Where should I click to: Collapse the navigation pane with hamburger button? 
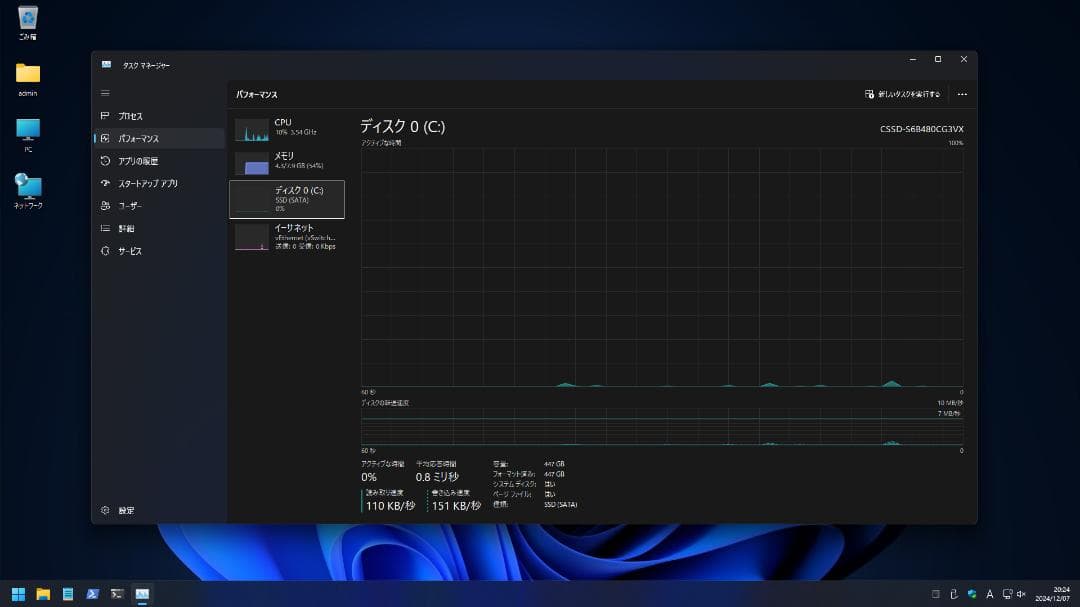105,93
